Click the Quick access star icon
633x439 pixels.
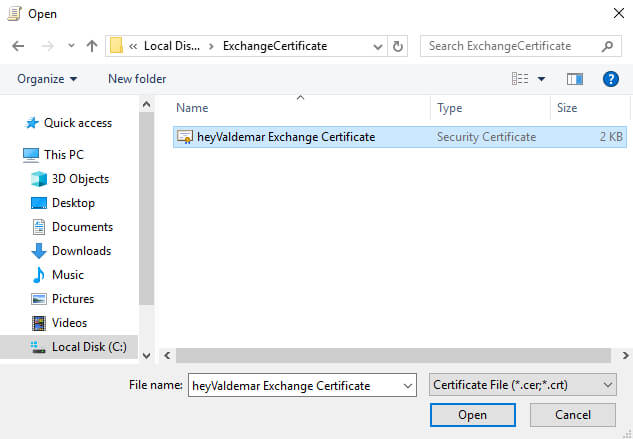point(32,123)
